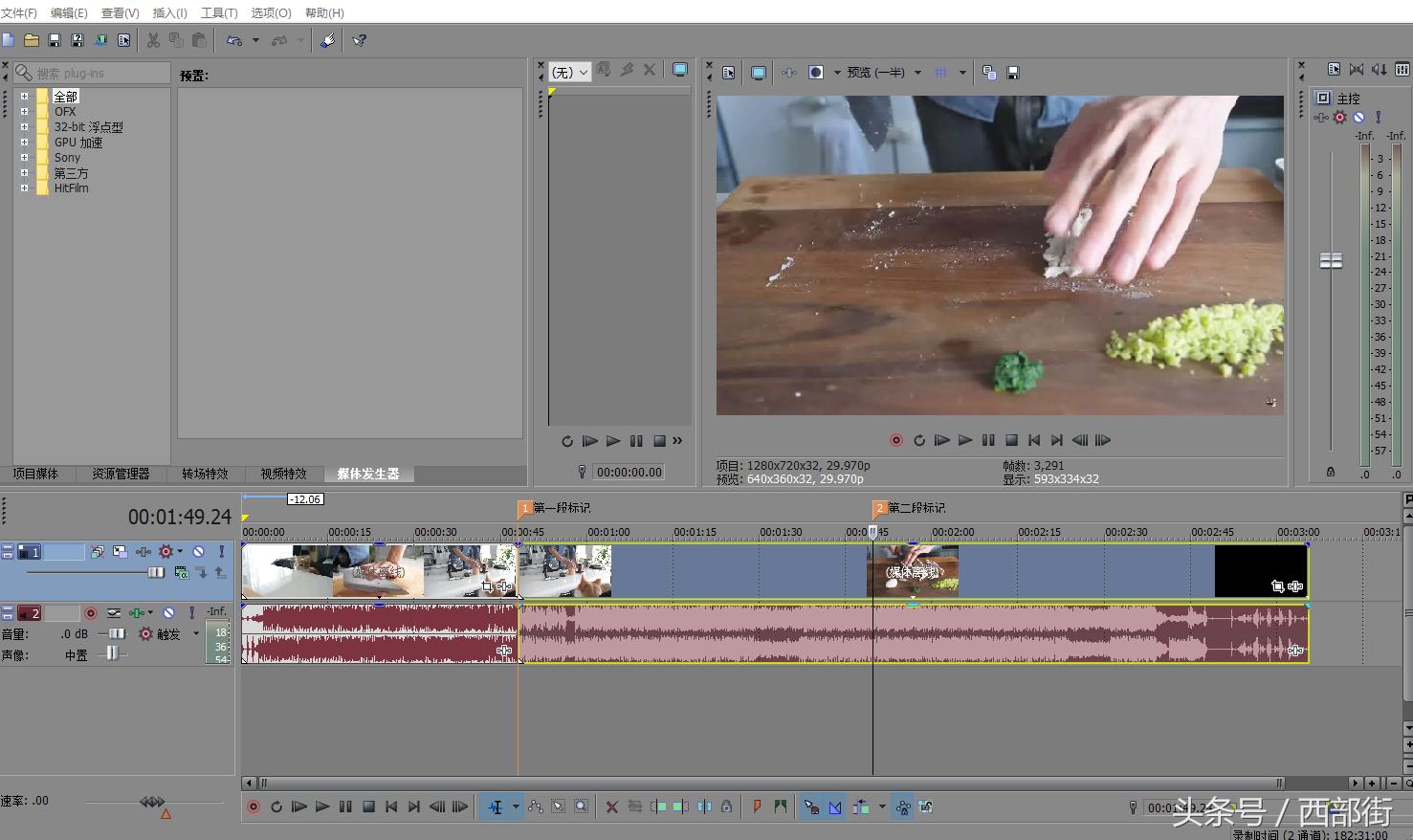
Task: Open the (无) dropdown in trimmer panel
Action: pos(570,73)
